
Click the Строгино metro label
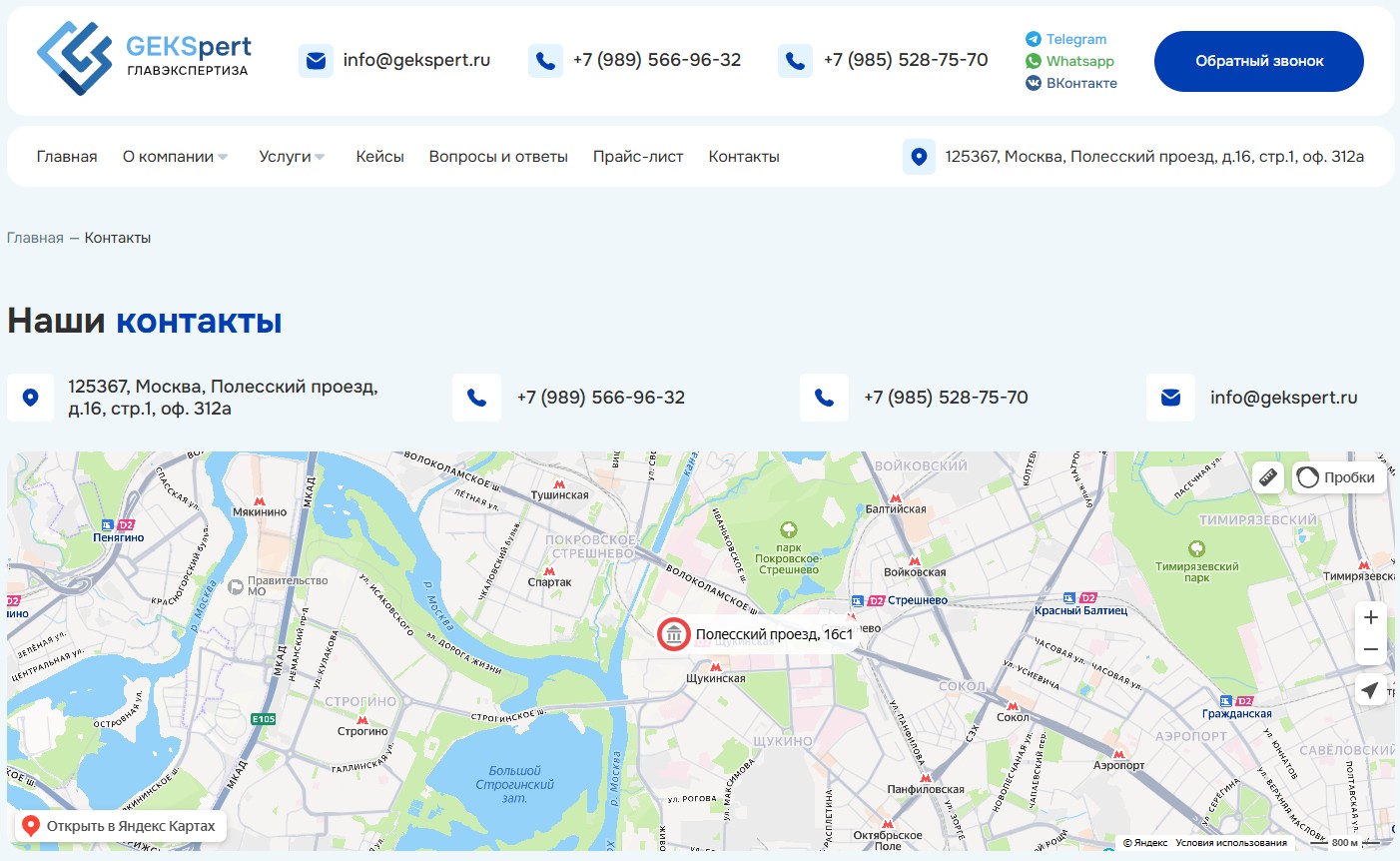[x=362, y=731]
